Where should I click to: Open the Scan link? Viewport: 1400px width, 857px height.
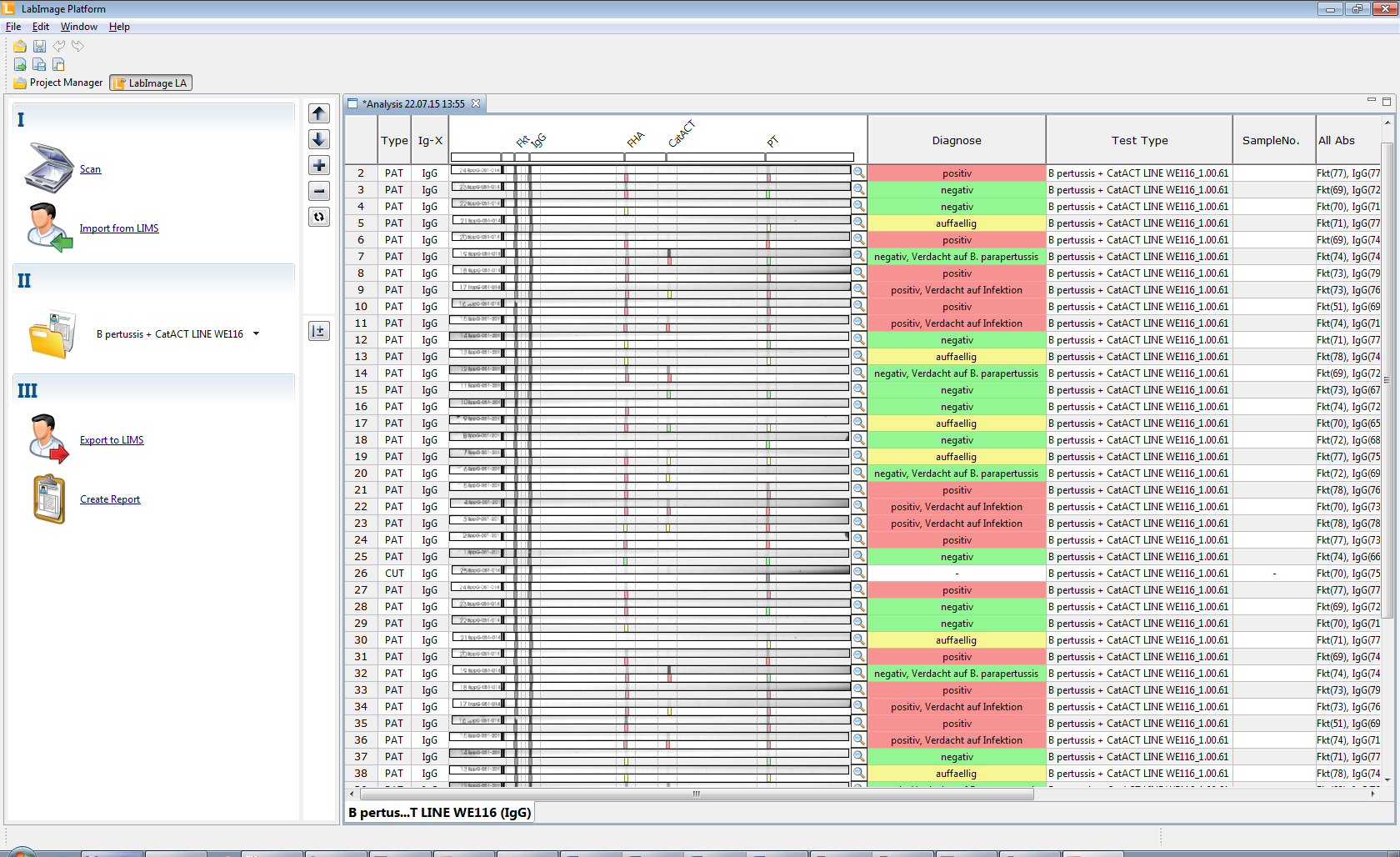tap(90, 168)
